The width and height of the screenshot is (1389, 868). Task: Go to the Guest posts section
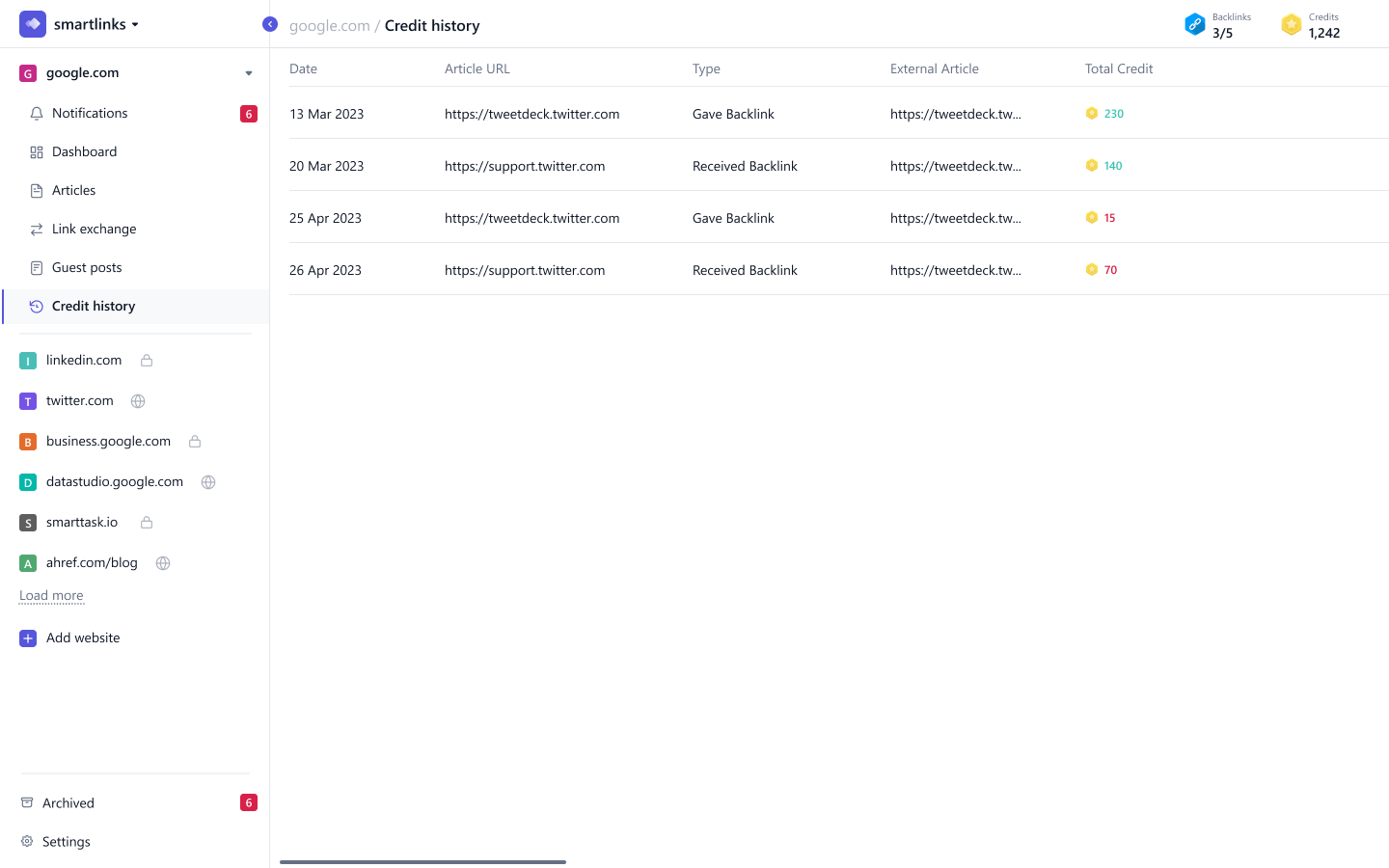click(x=87, y=268)
